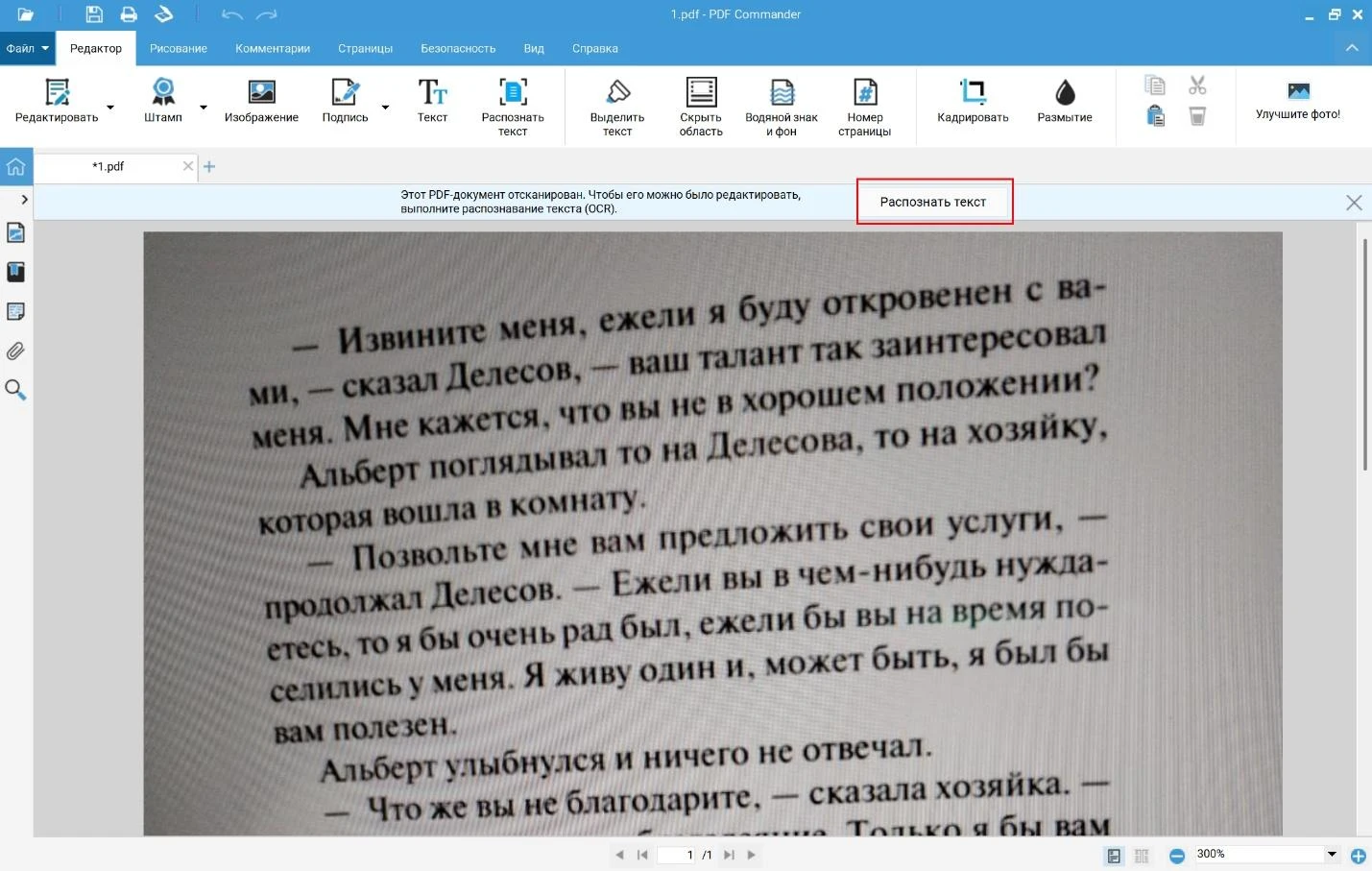Close the *1.pdf document tab
The width and height of the screenshot is (1372, 871).
(x=188, y=166)
